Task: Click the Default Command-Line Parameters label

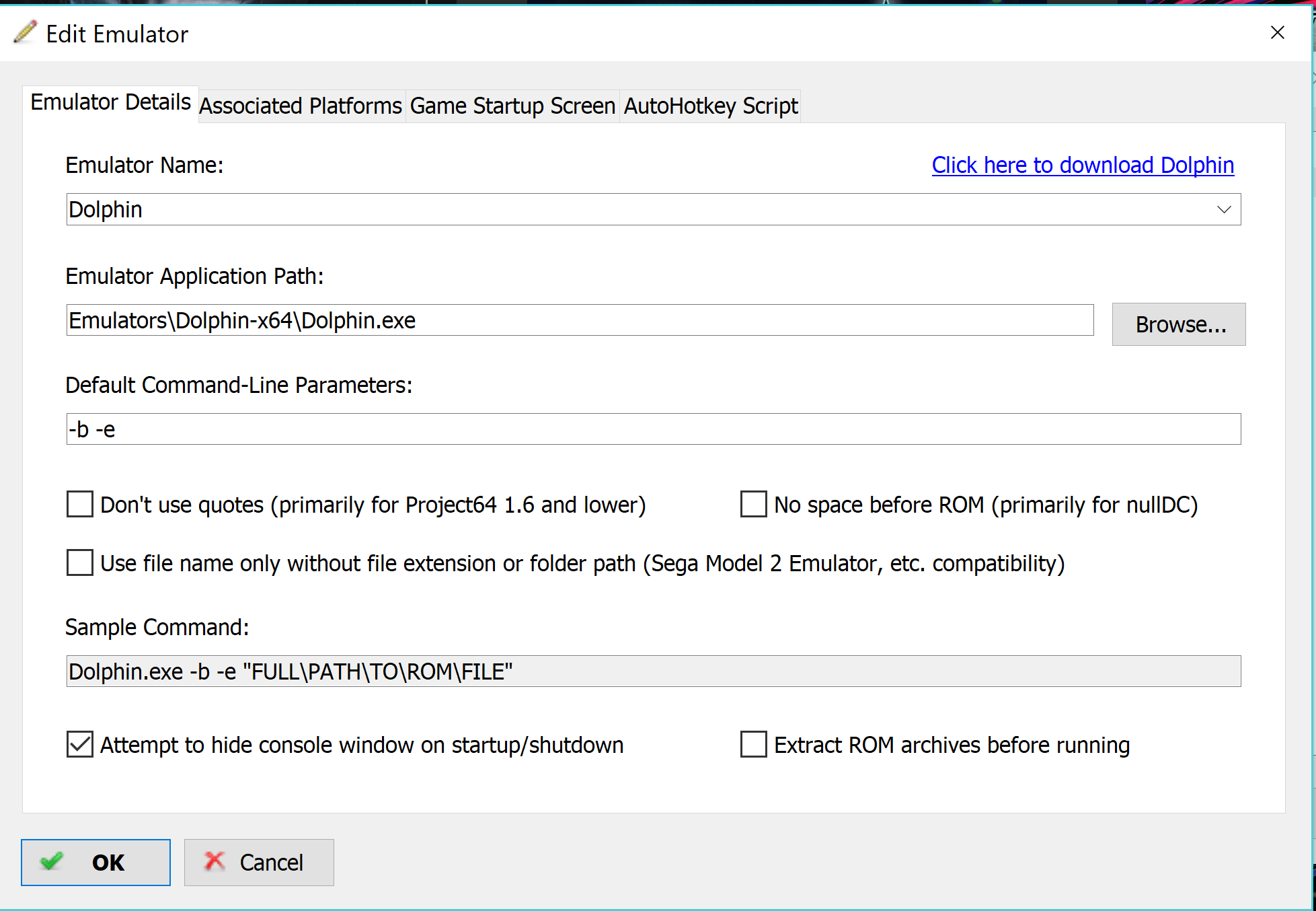Action: click(239, 385)
